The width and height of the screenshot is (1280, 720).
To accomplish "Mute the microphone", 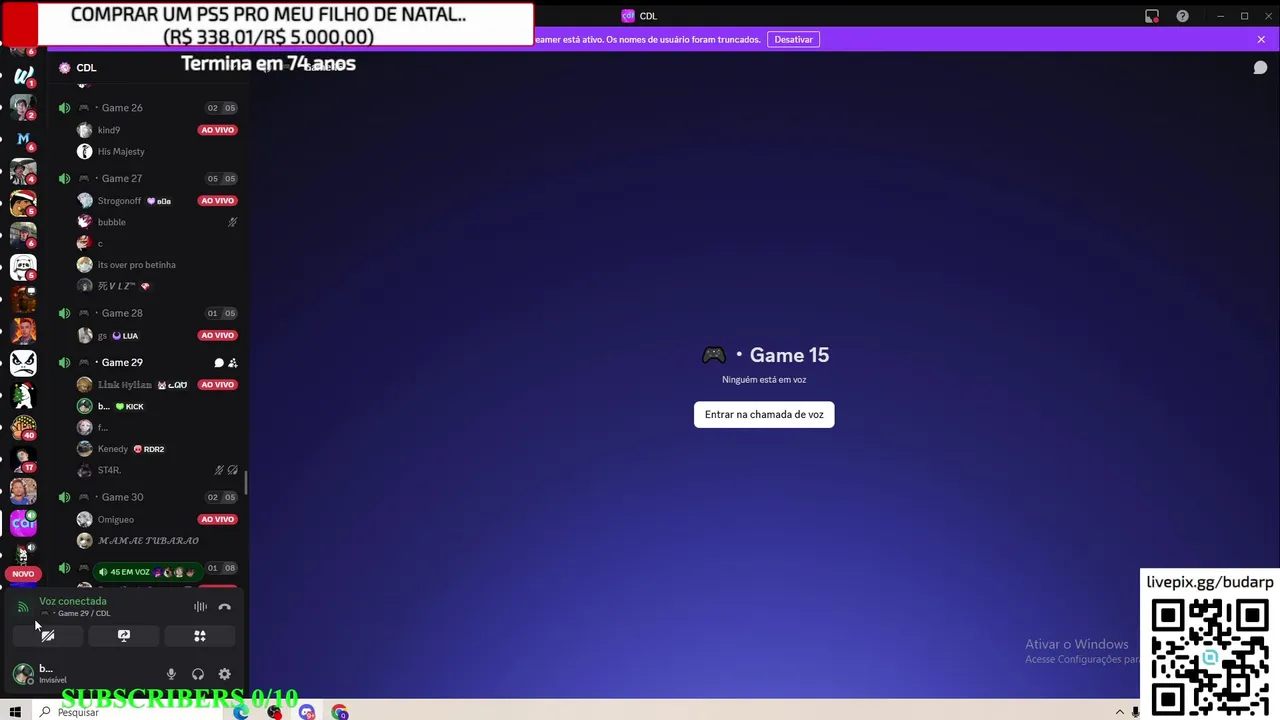I will point(171,674).
